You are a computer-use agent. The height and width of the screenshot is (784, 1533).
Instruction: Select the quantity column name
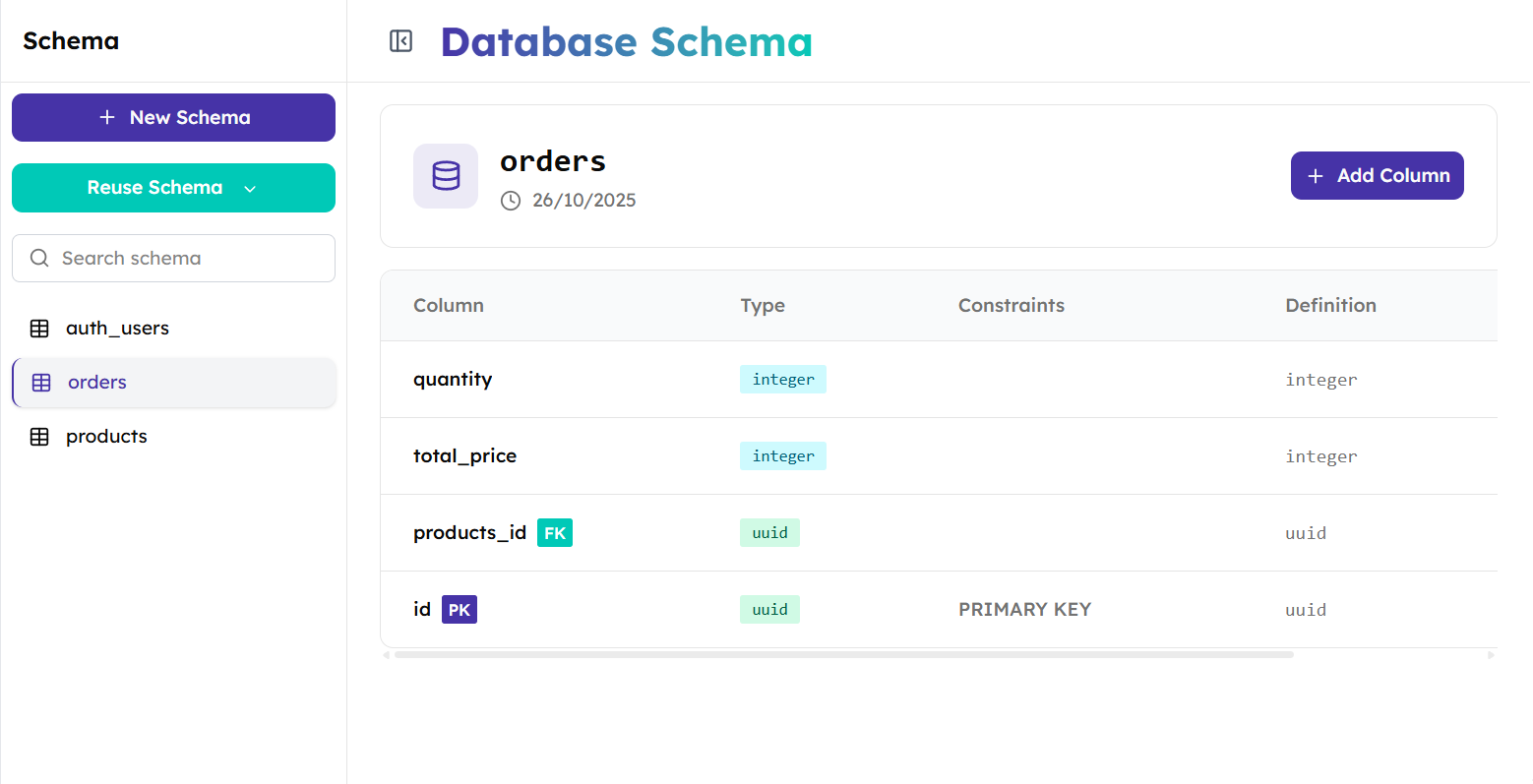453,380
